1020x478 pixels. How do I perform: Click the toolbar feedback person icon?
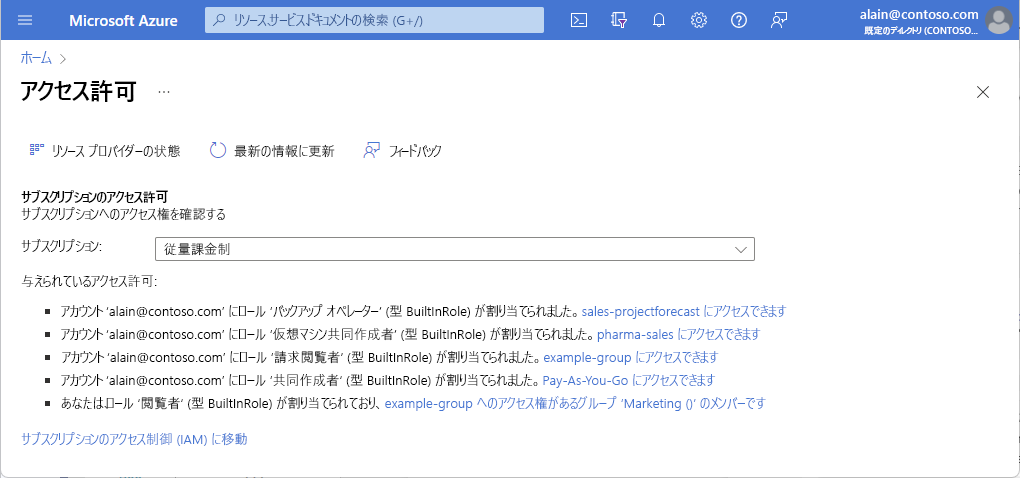[x=371, y=151]
